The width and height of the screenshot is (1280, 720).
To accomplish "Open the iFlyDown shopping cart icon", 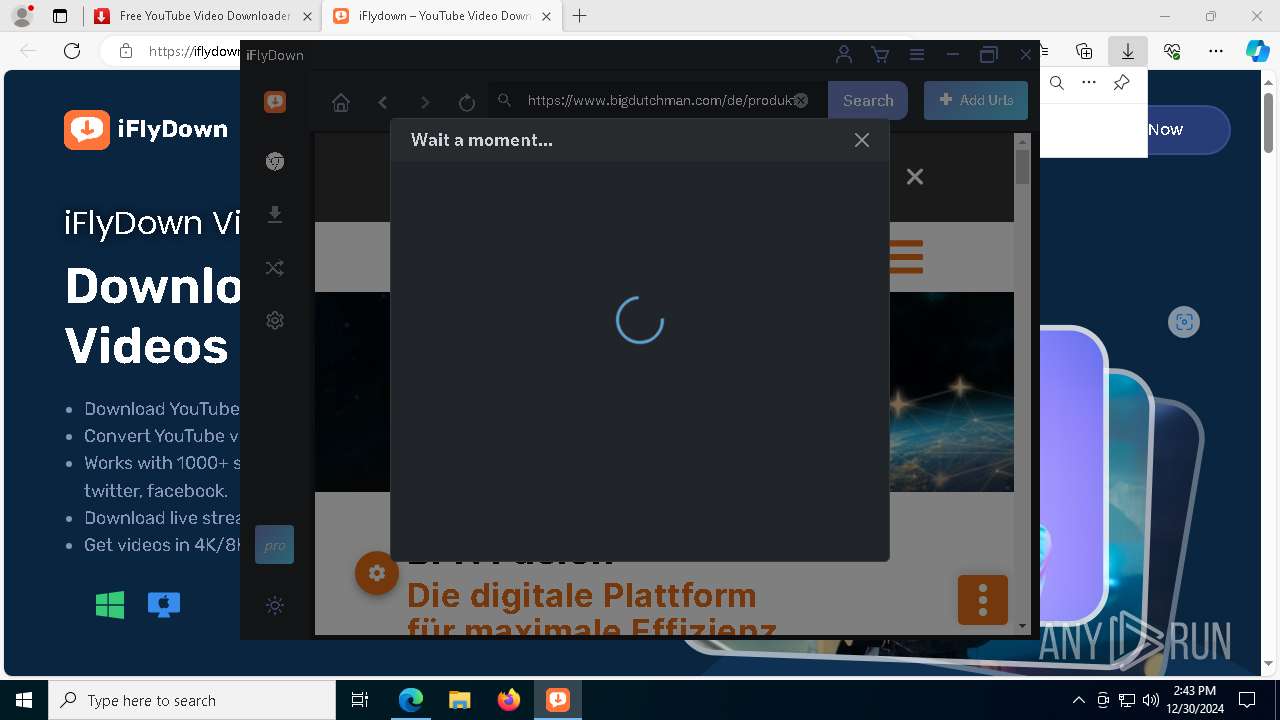I will point(880,55).
